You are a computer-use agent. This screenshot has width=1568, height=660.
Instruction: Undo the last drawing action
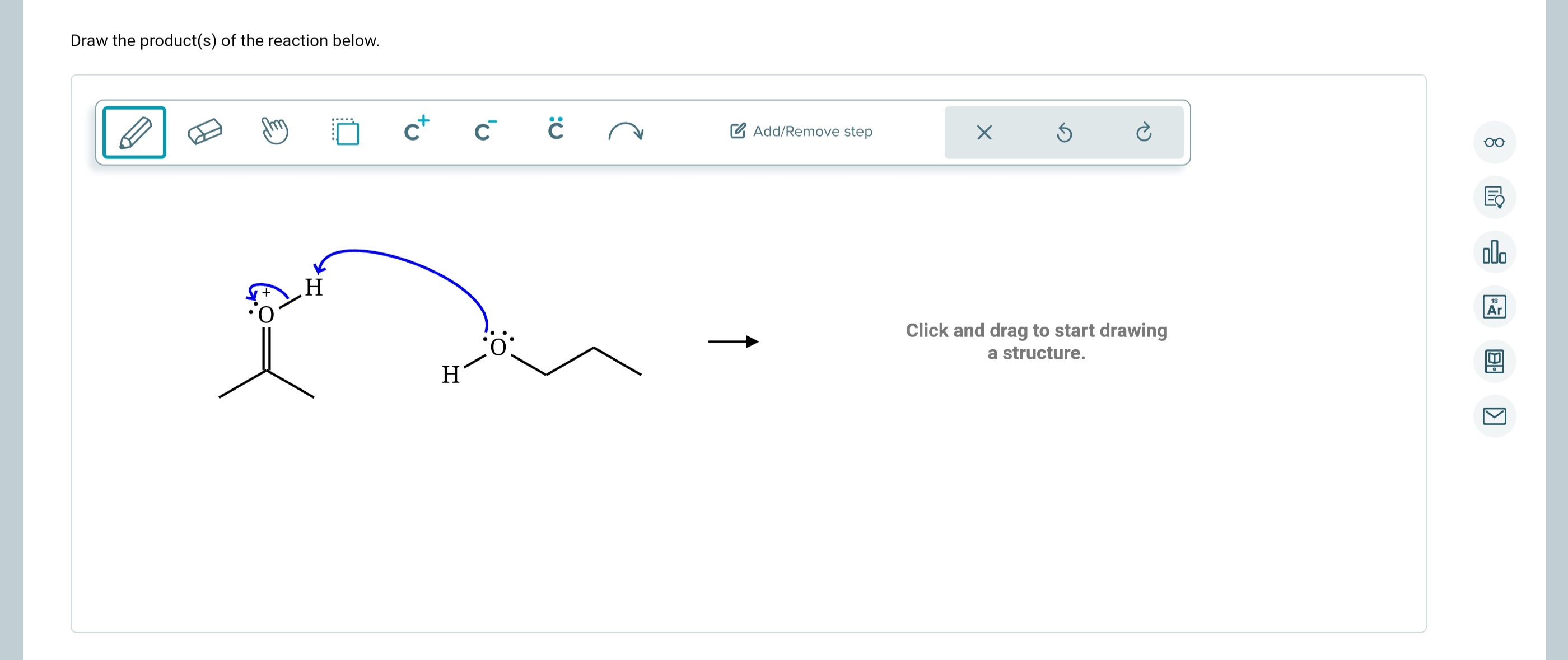click(1063, 133)
